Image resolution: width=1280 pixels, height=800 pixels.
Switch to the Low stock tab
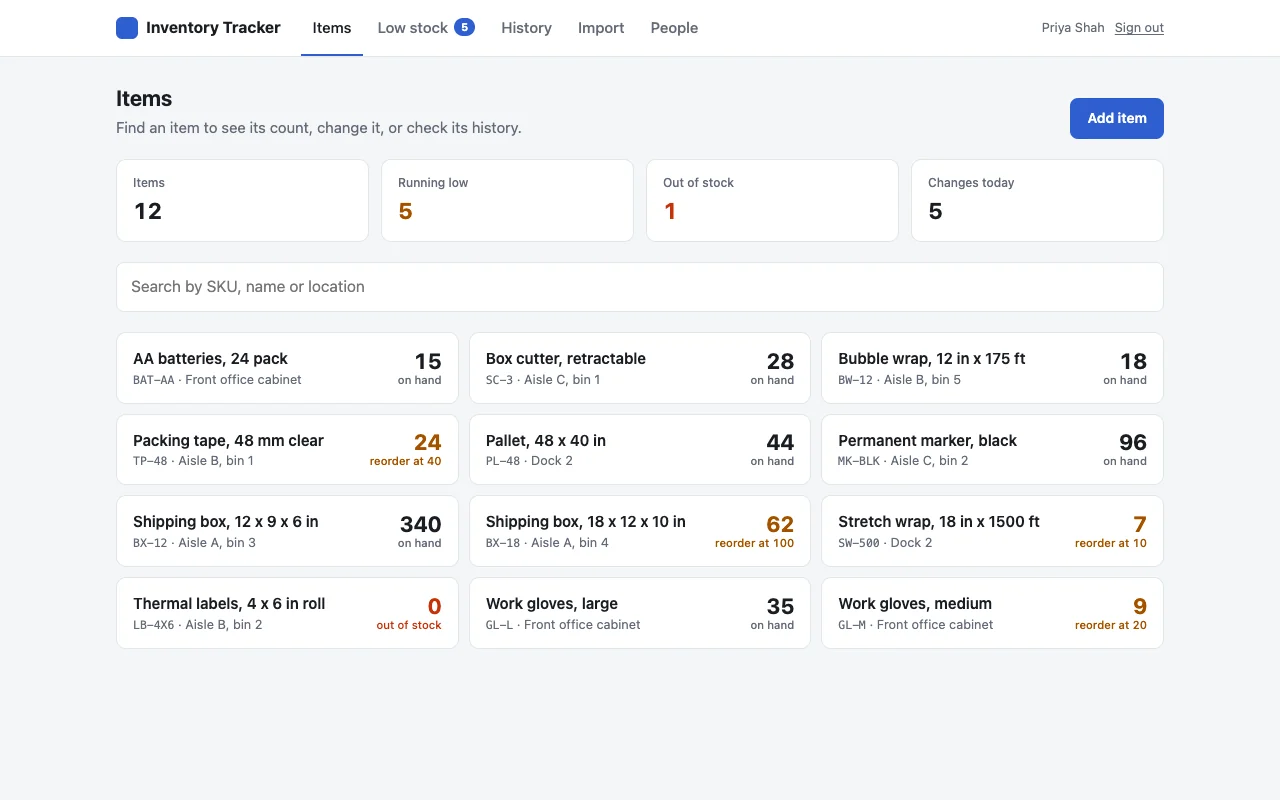(426, 28)
